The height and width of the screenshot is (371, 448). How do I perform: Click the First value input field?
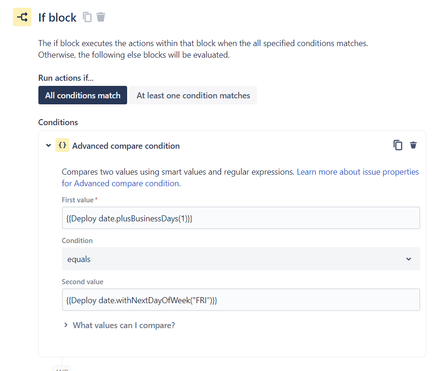coord(241,218)
